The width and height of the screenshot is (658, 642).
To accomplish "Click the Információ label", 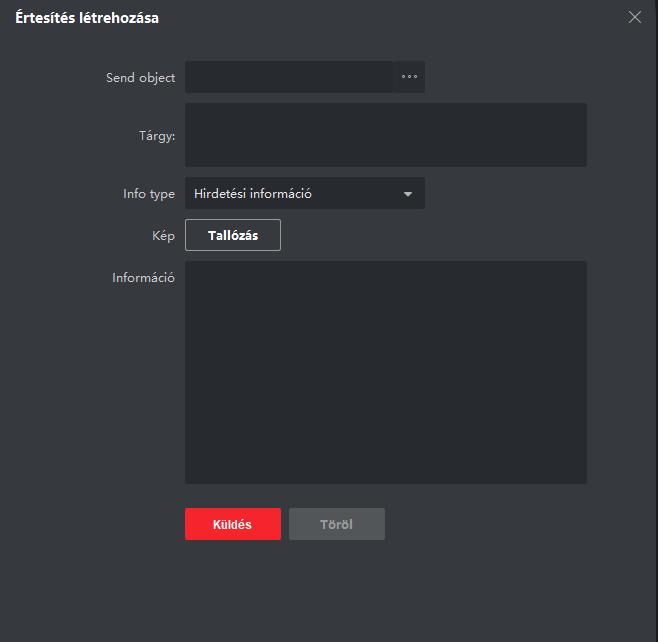I will pos(143,277).
